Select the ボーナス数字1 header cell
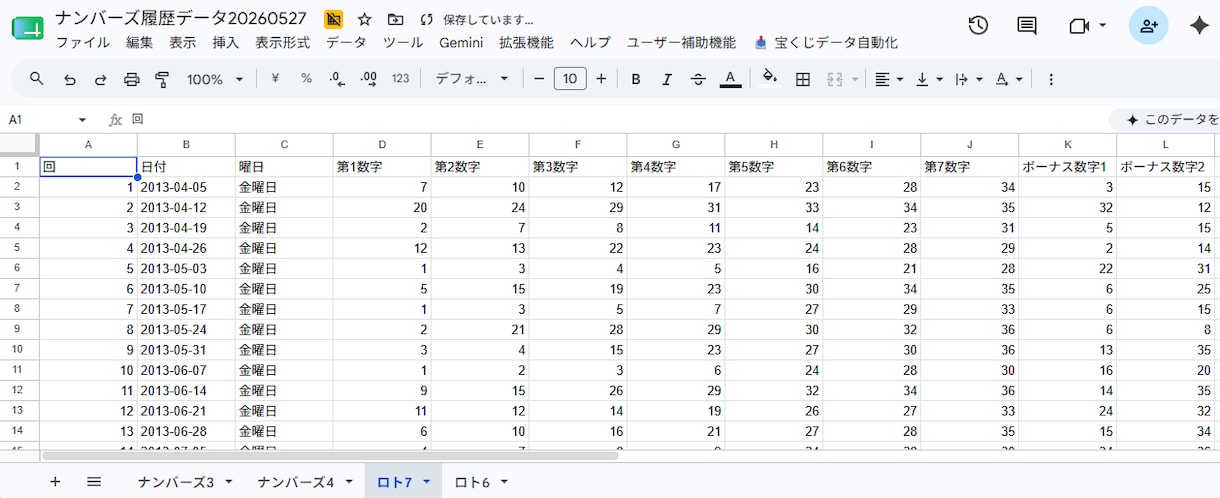 point(1067,166)
